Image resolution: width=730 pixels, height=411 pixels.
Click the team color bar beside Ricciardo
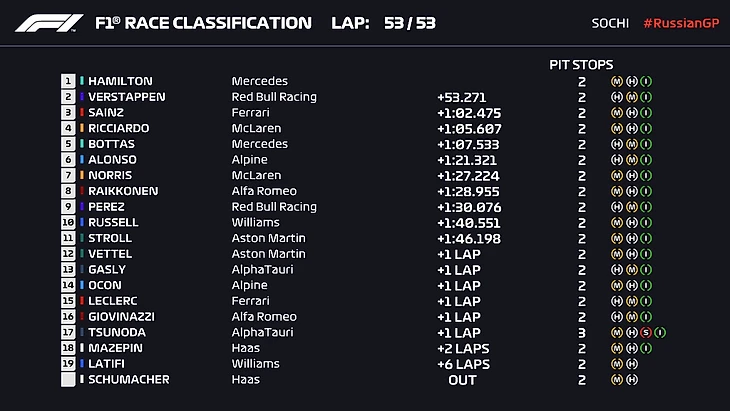pyautogui.click(x=82, y=128)
